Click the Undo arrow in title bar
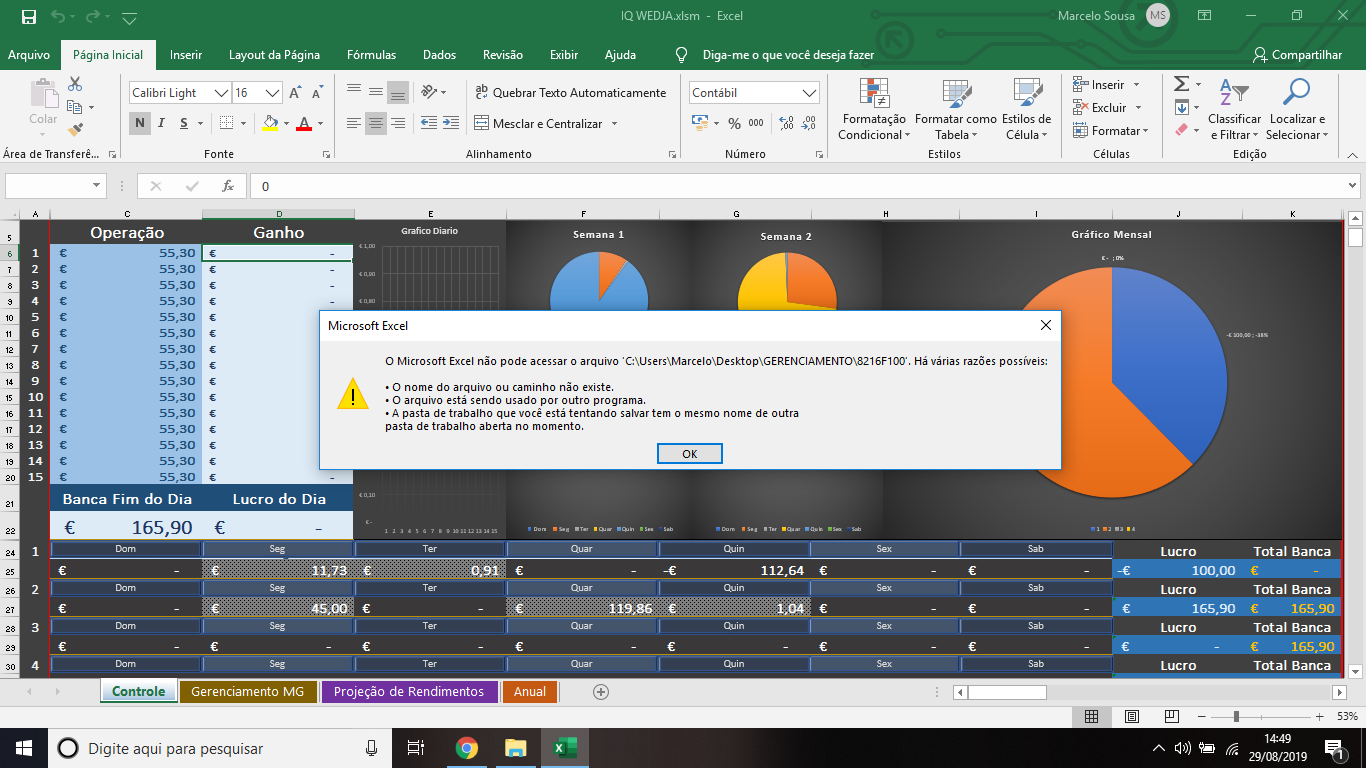Viewport: 1366px width, 768px height. point(58,17)
